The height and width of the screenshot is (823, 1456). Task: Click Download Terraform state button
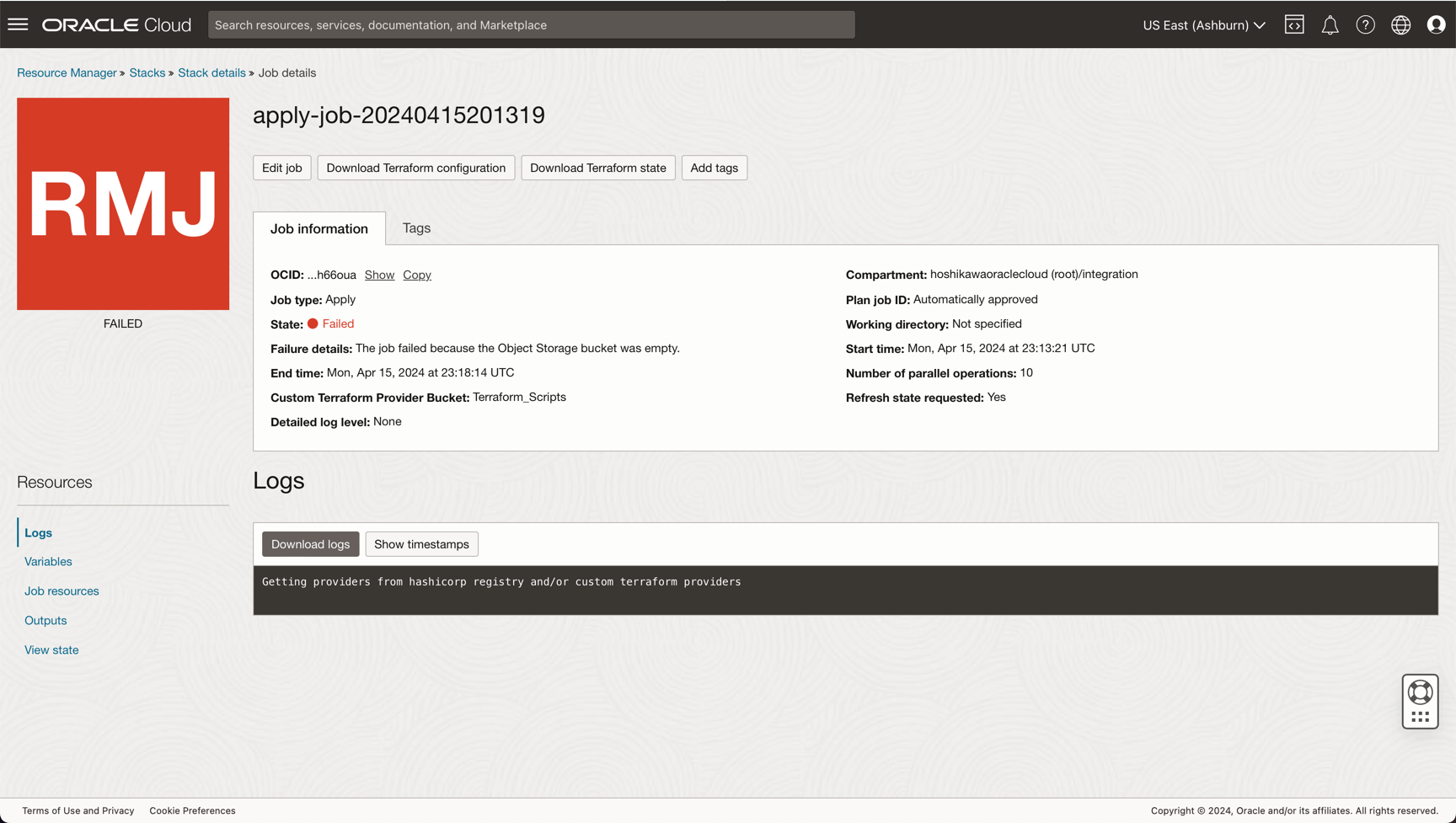[x=598, y=168]
